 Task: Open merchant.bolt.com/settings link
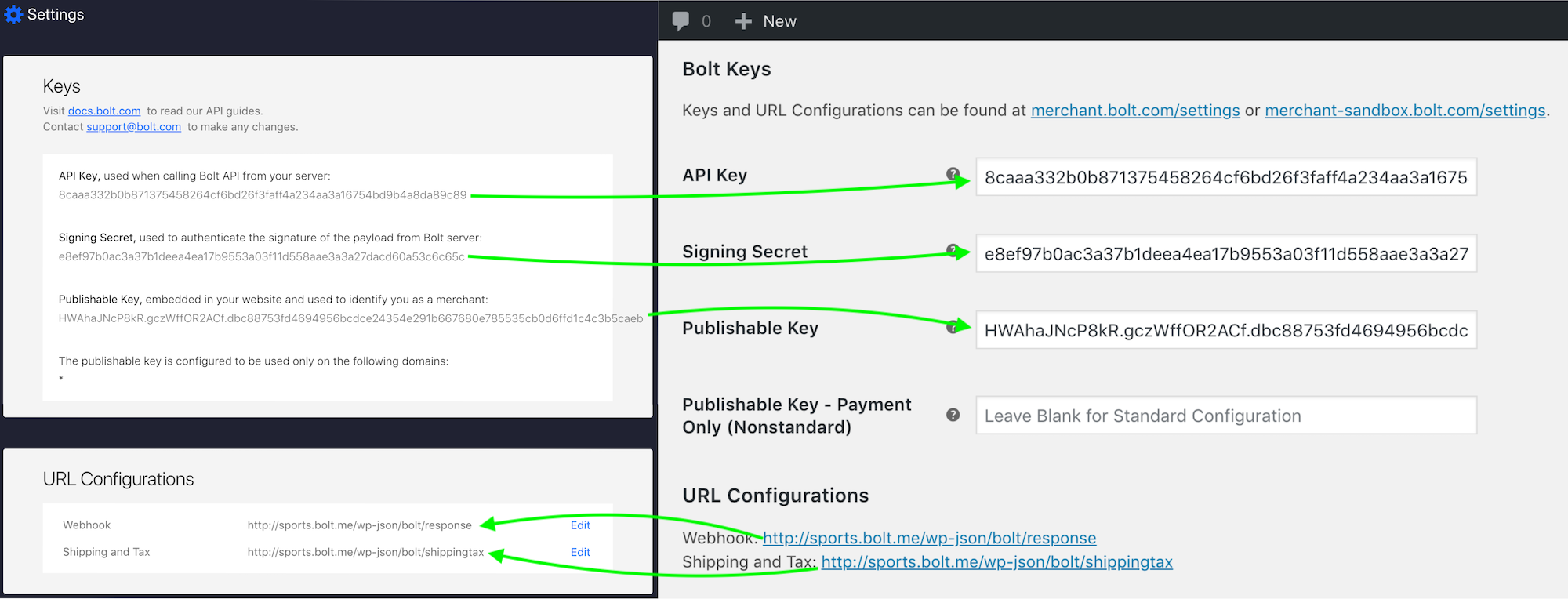[x=1135, y=111]
